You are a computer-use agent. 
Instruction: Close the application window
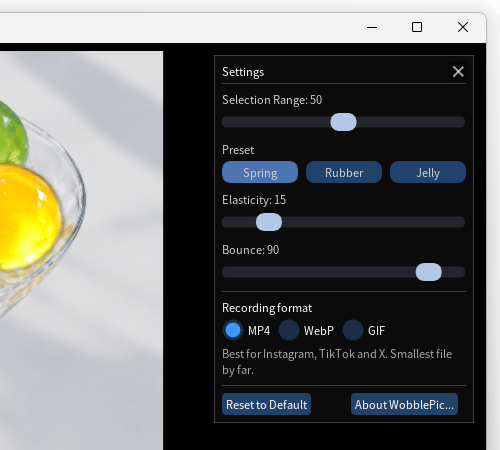(463, 27)
